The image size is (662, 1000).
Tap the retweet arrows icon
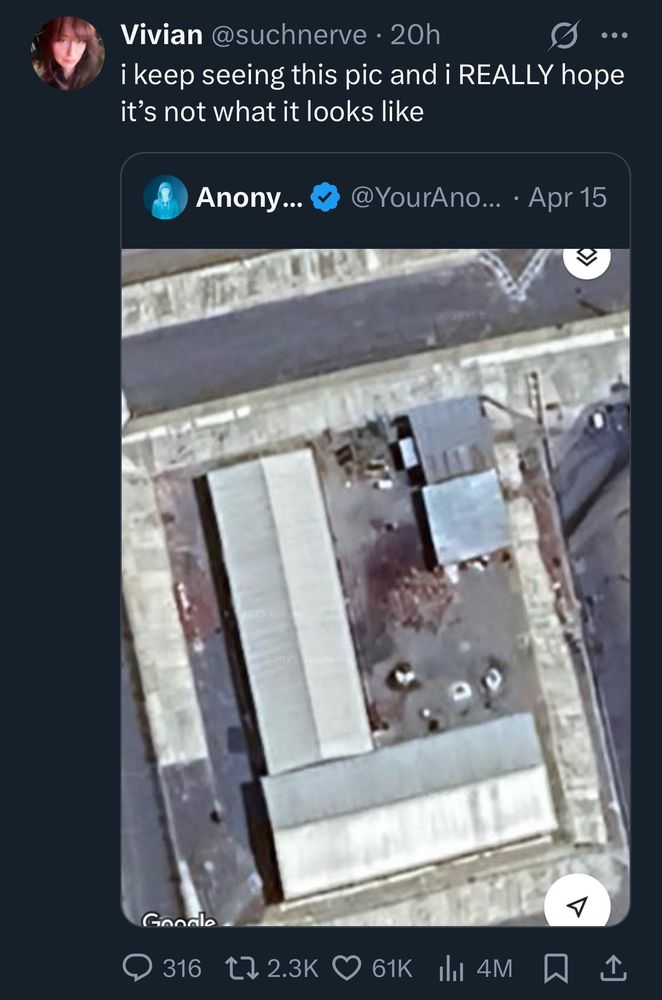click(242, 967)
